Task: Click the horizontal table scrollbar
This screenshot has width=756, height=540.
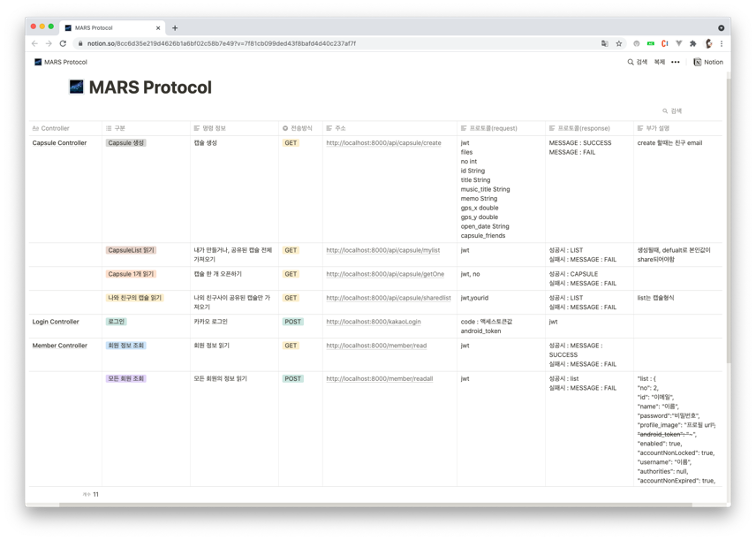Action: (376, 505)
